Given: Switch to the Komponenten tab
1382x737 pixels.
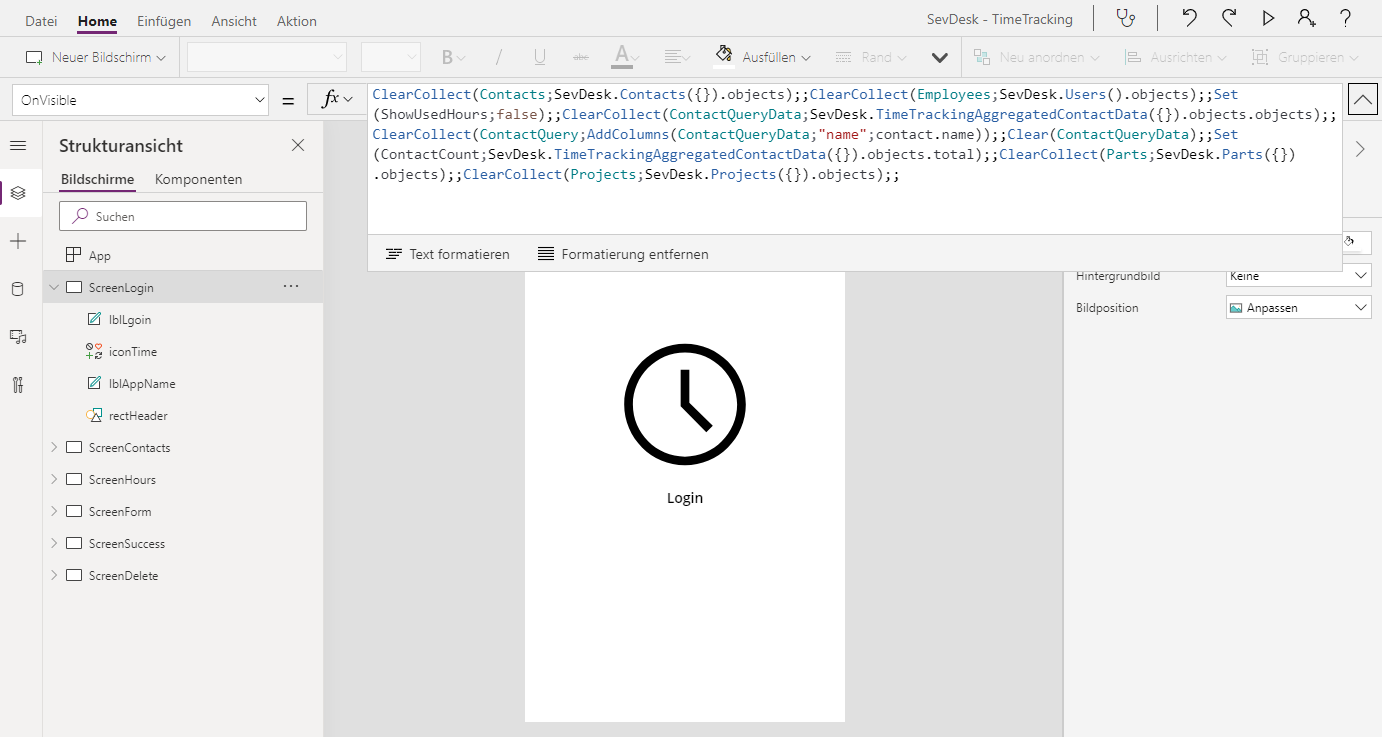Looking at the screenshot, I should 200,179.
